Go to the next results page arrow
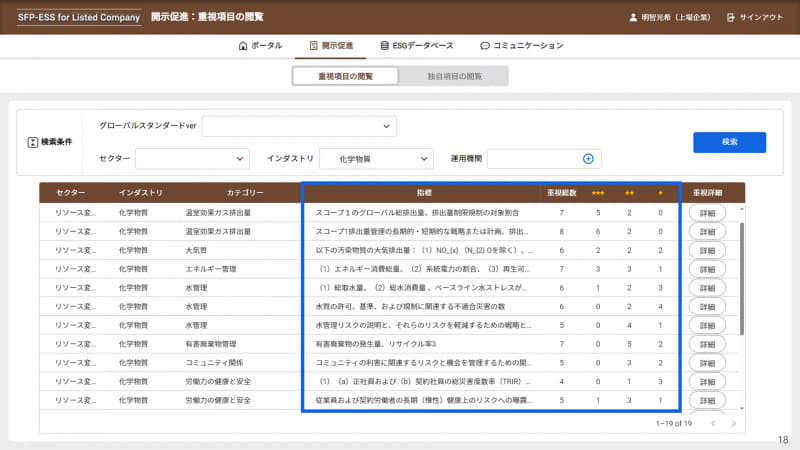Viewport: 800px width, 450px height. (734, 423)
